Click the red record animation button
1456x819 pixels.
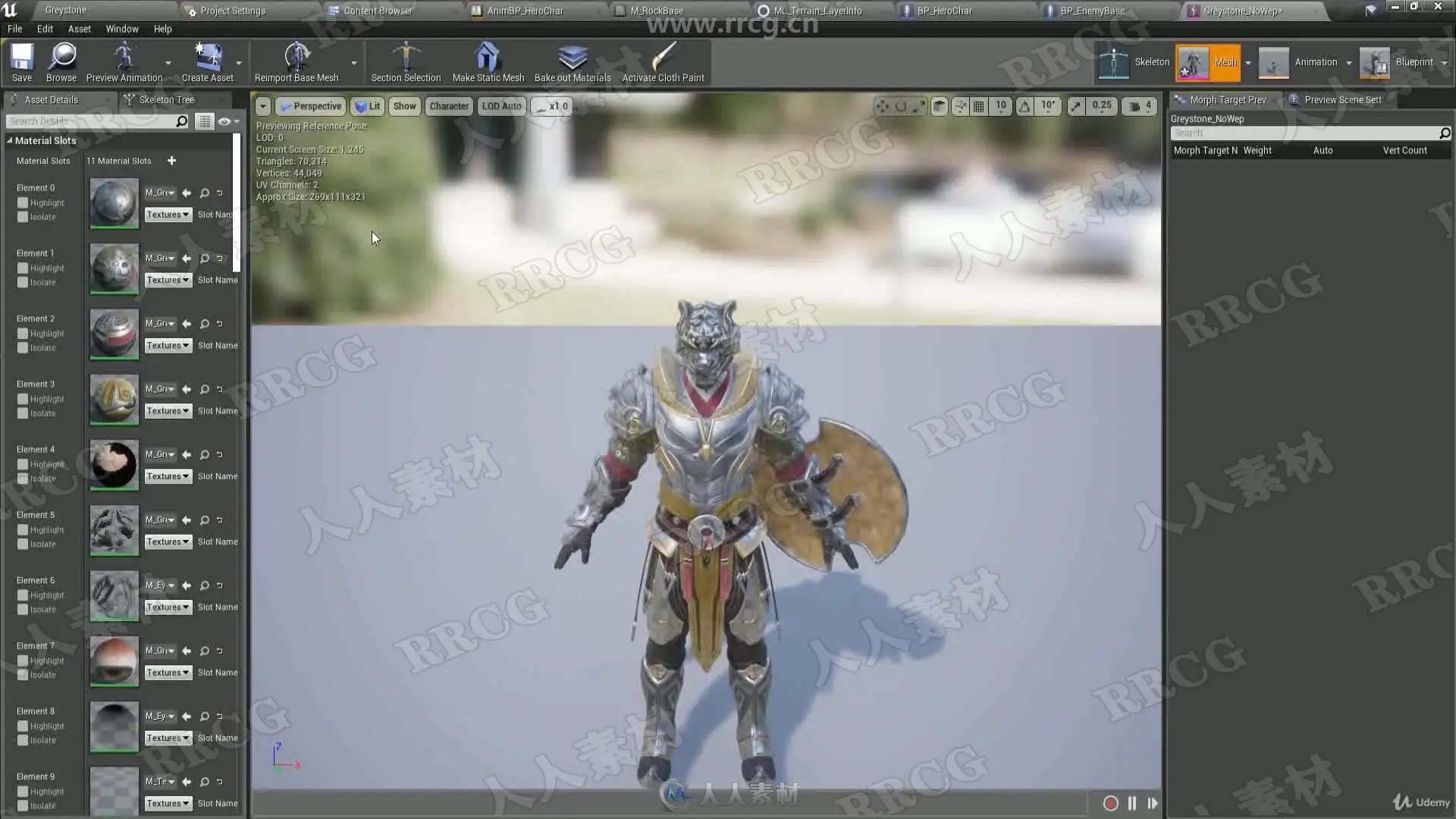click(x=1110, y=803)
